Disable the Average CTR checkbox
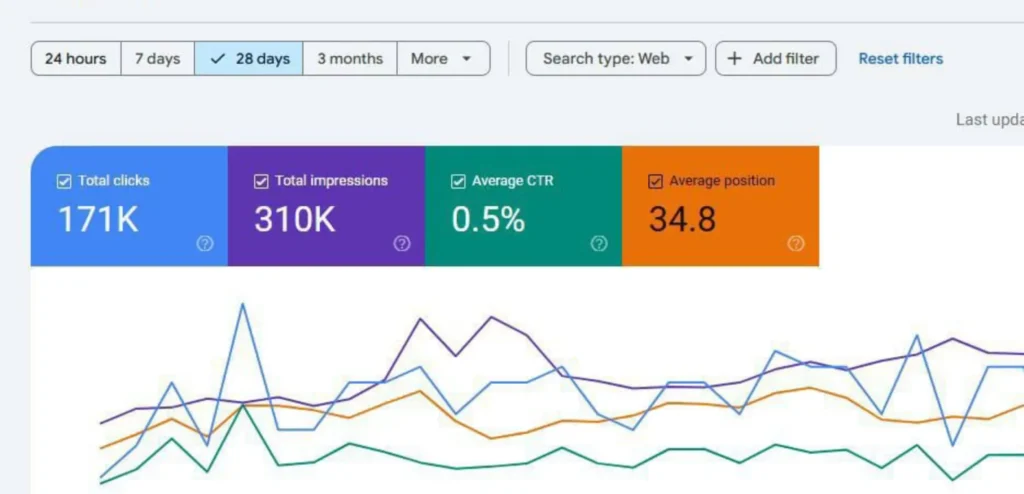Viewport: 1024px width, 494px height. (458, 181)
